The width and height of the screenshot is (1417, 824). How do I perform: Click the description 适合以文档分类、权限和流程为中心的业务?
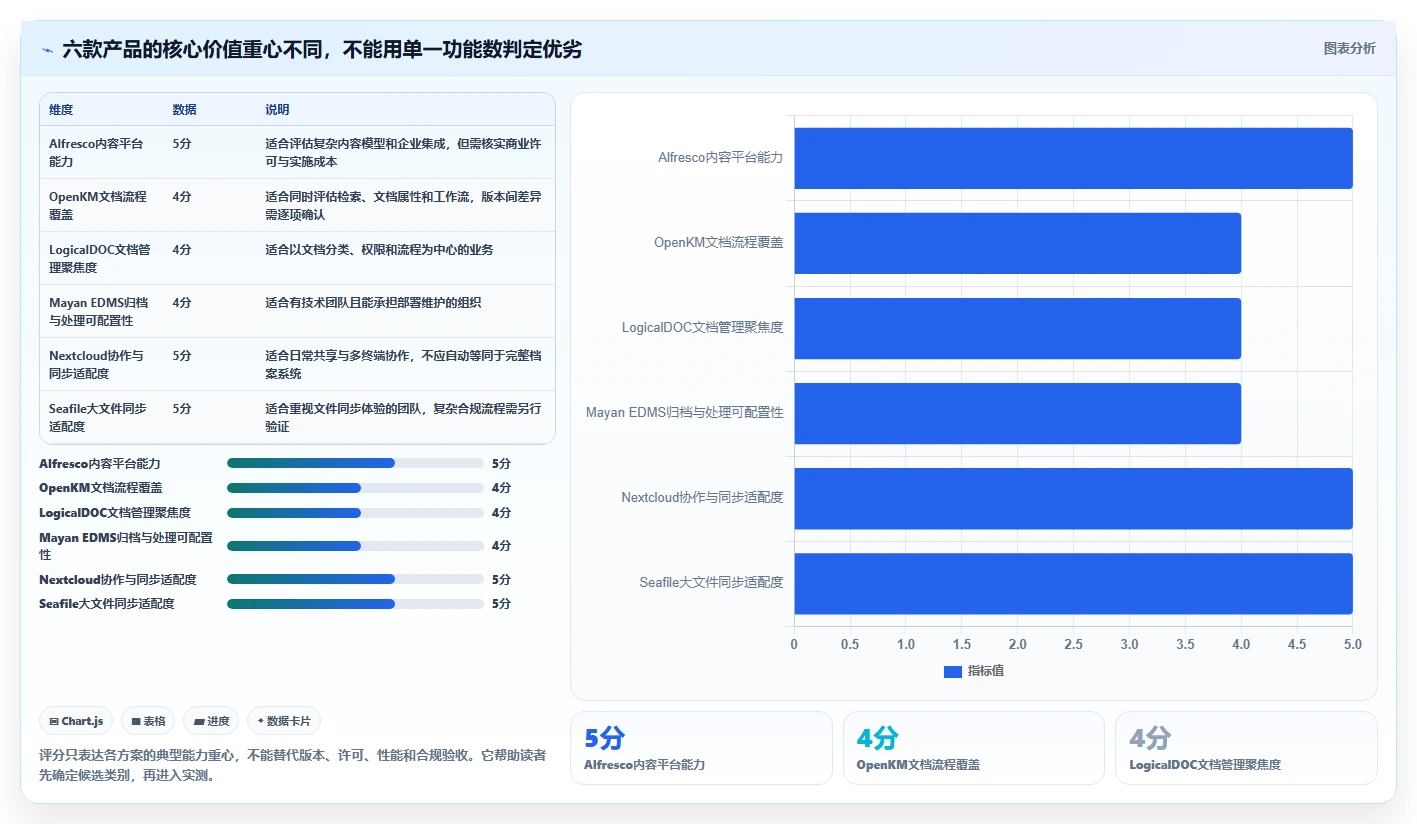(x=379, y=249)
